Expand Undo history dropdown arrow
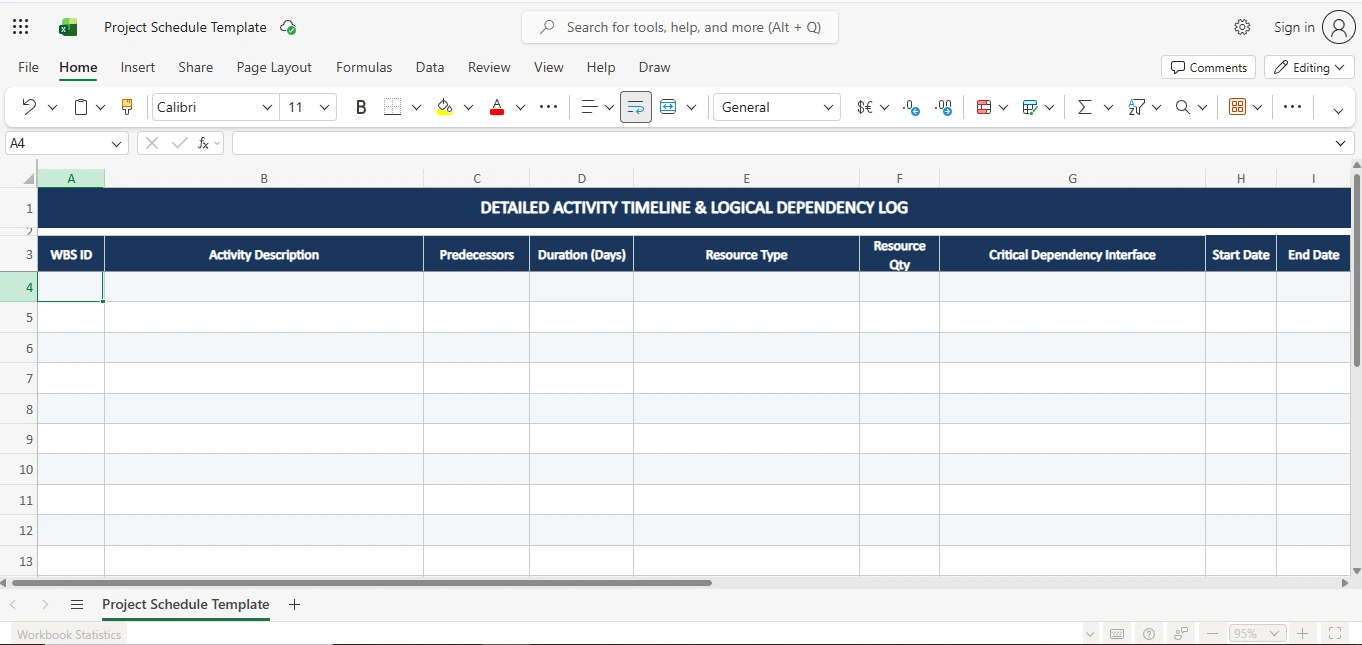The image size is (1362, 645). coord(52,107)
